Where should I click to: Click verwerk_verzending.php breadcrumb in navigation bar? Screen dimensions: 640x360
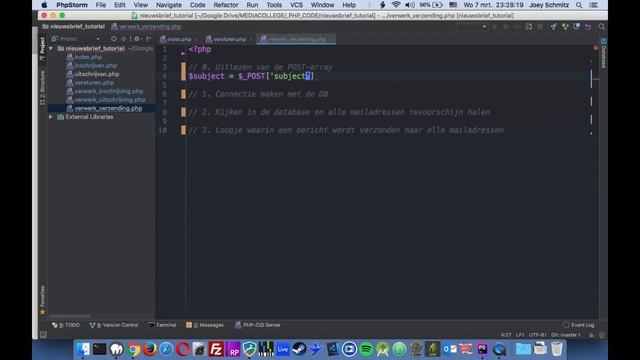146,27
